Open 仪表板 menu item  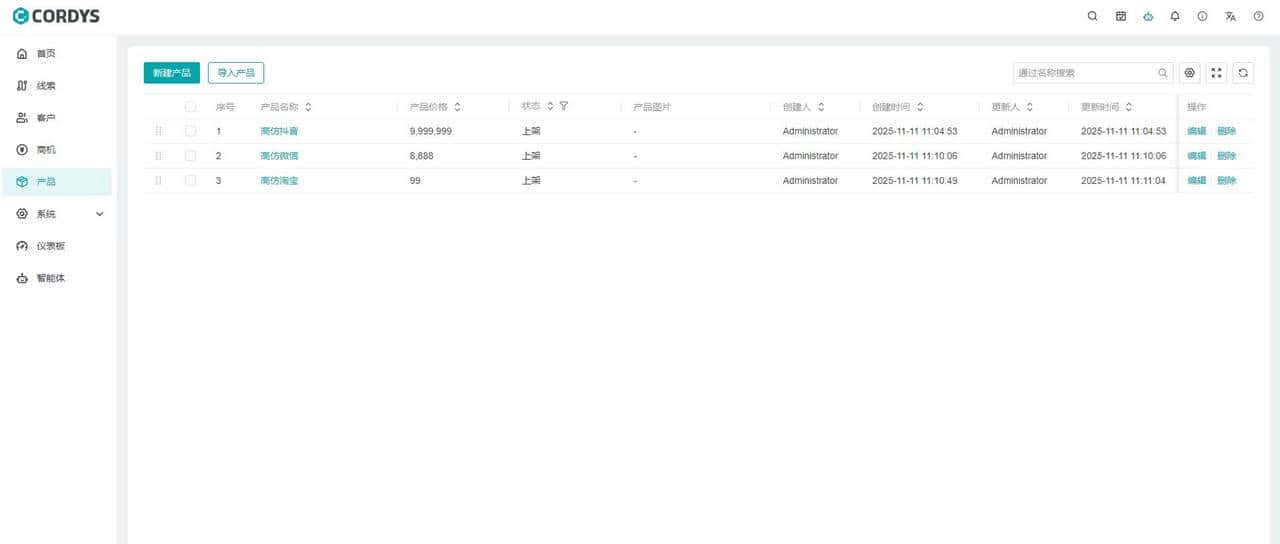pyautogui.click(x=56, y=246)
